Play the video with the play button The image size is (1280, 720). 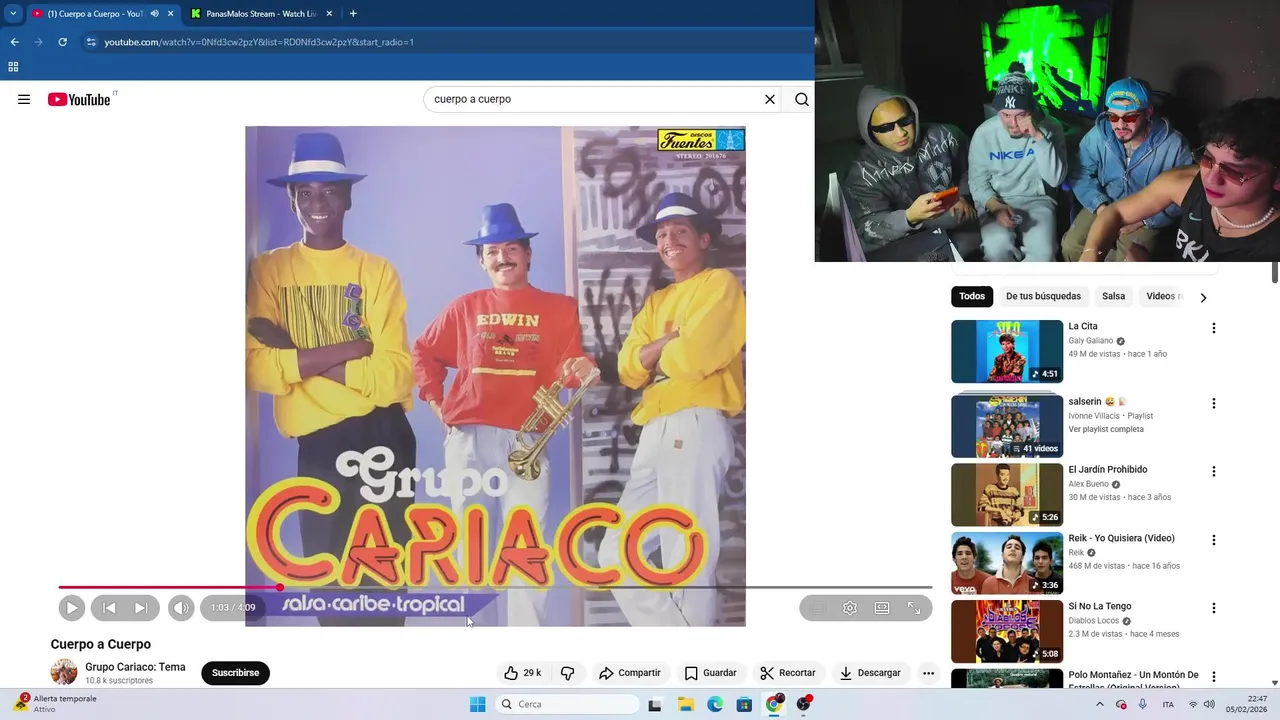71,607
